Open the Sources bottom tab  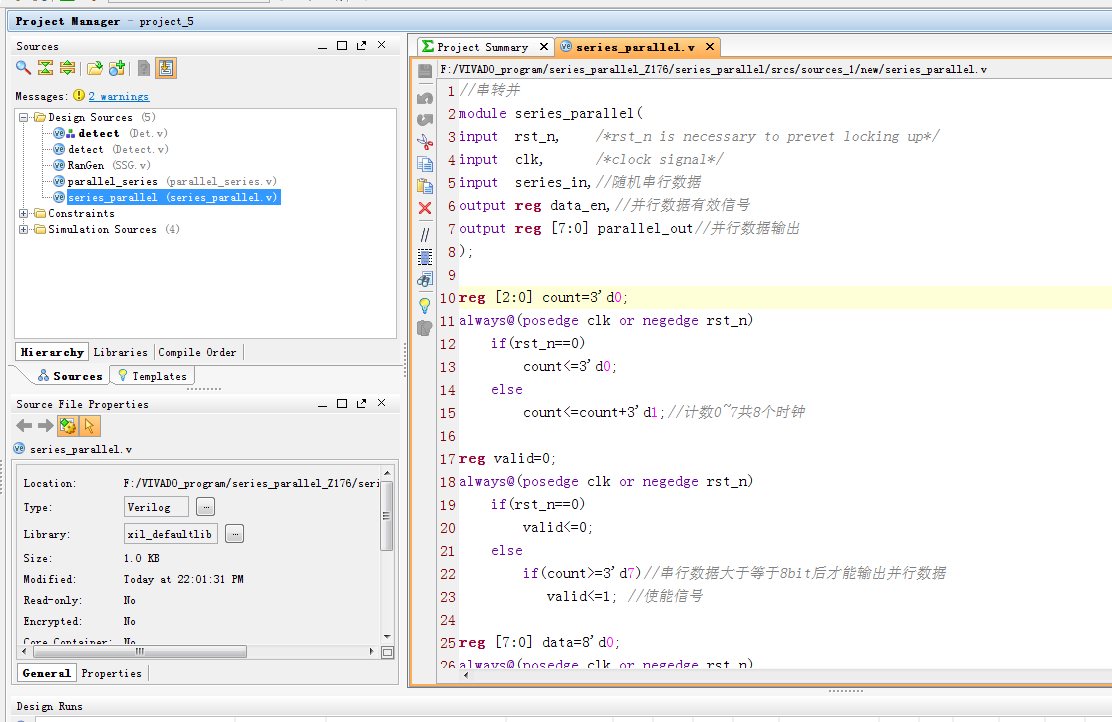(x=70, y=376)
